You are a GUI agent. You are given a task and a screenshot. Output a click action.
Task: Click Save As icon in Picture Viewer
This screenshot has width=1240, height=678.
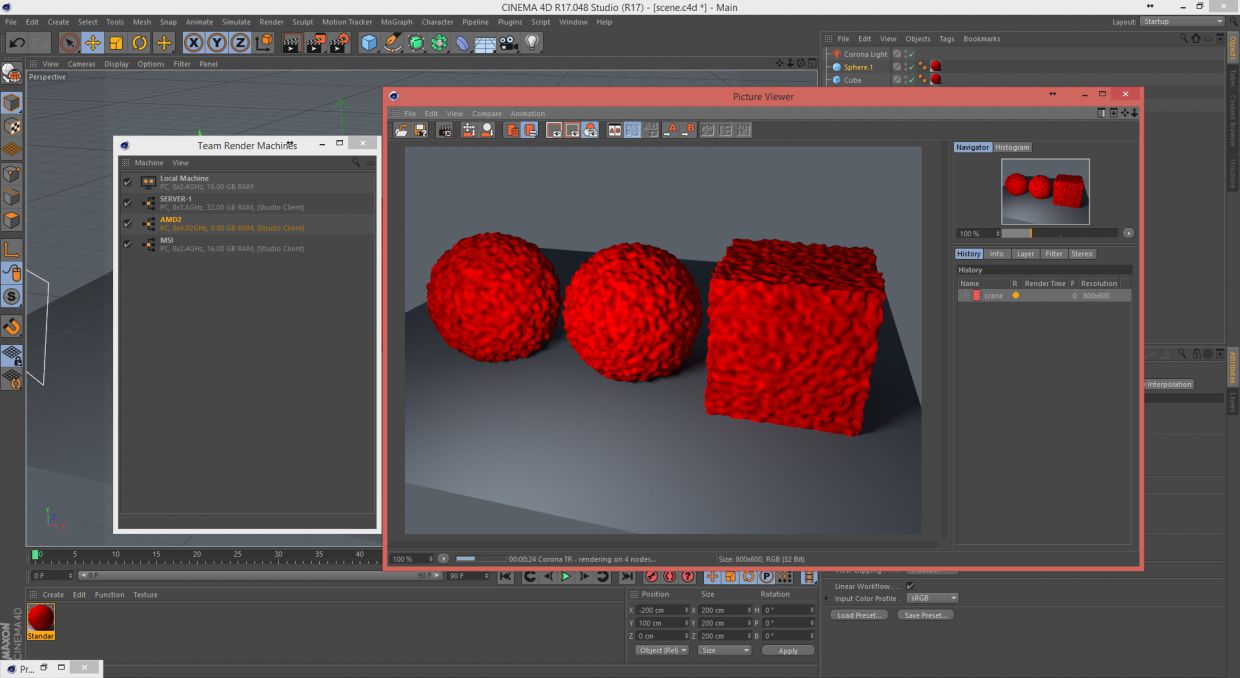pos(421,130)
